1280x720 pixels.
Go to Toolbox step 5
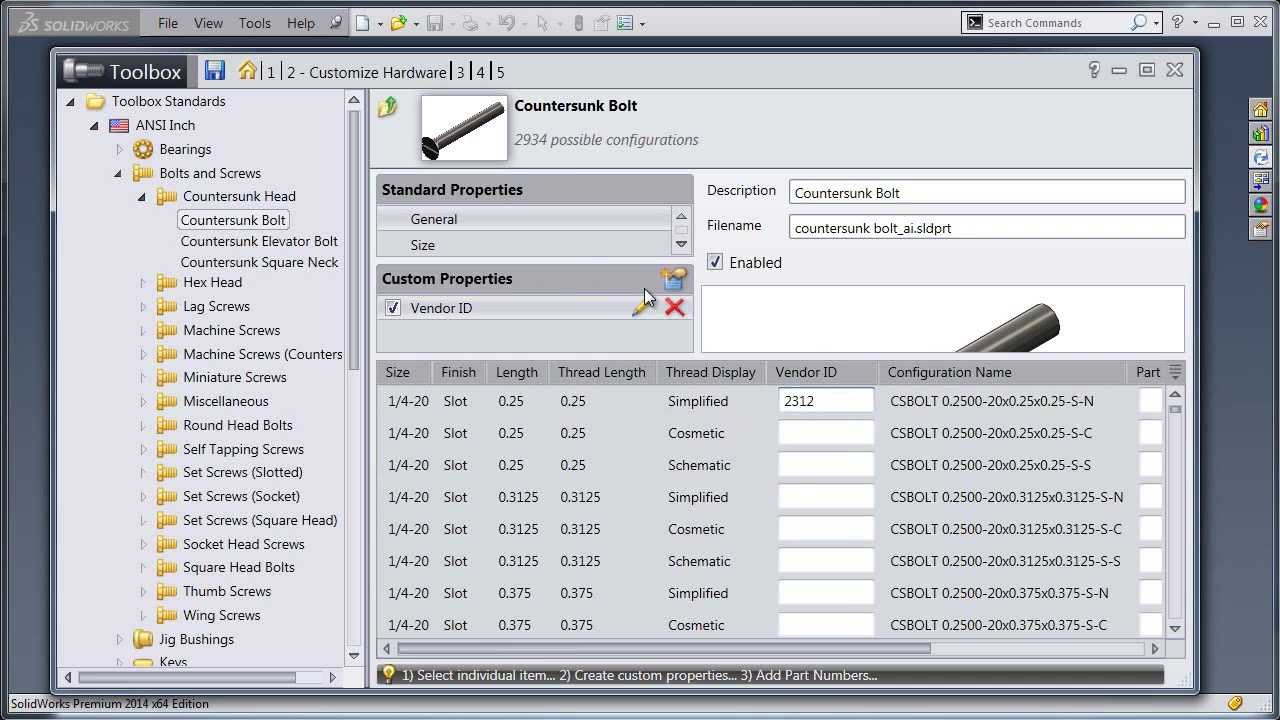pyautogui.click(x=500, y=72)
